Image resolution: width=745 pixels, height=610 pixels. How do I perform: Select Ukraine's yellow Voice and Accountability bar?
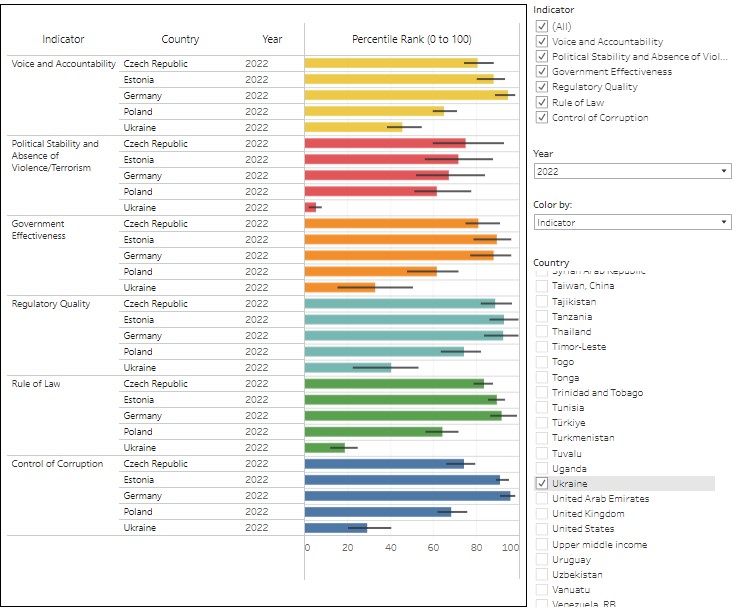[353, 127]
